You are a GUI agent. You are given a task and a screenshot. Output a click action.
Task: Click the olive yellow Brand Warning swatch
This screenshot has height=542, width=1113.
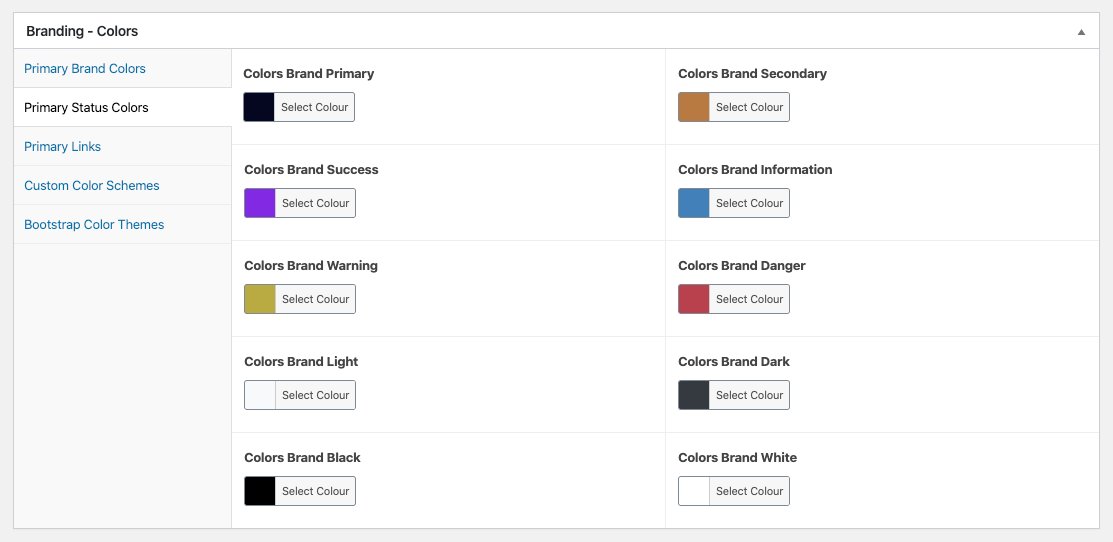tap(260, 299)
